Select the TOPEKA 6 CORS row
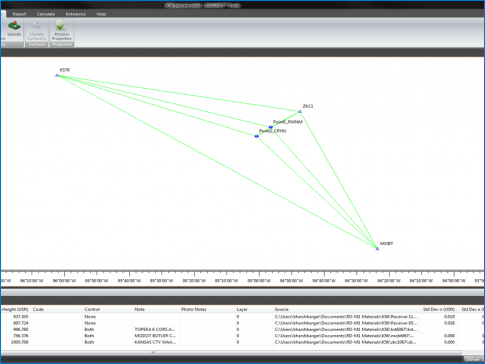This screenshot has height=364, width=485. 242,329
